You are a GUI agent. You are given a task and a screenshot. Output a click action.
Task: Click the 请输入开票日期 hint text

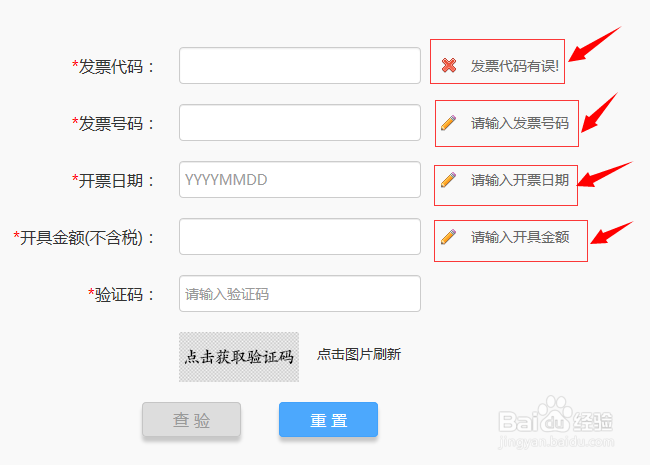pos(520,180)
